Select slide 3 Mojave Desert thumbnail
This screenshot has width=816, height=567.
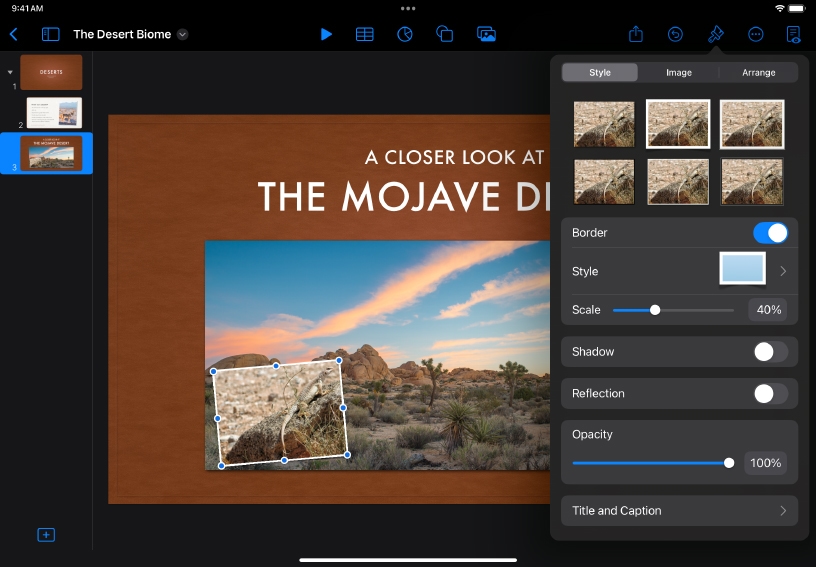click(x=51, y=153)
